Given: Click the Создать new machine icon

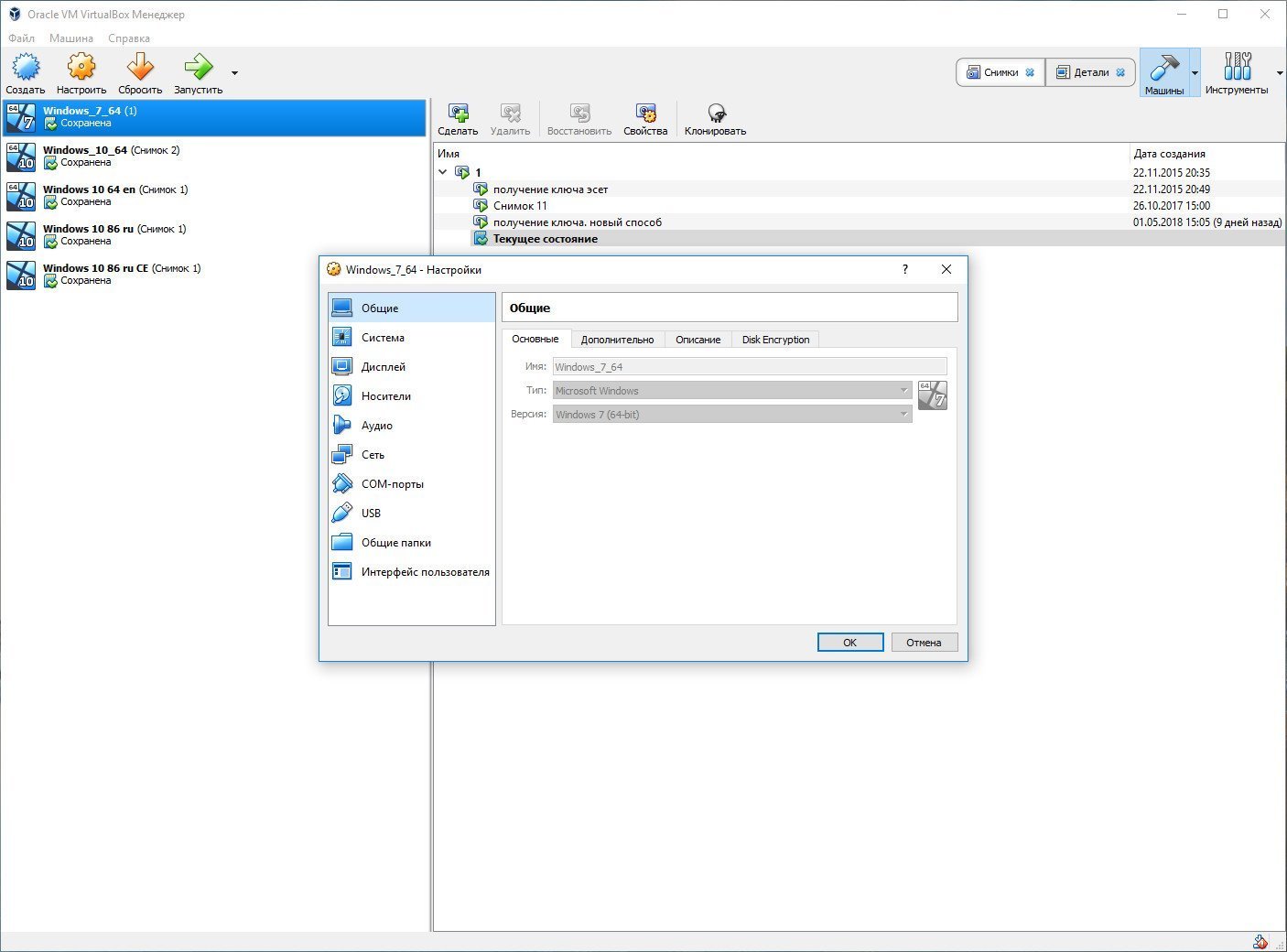Looking at the screenshot, I should point(26,67).
